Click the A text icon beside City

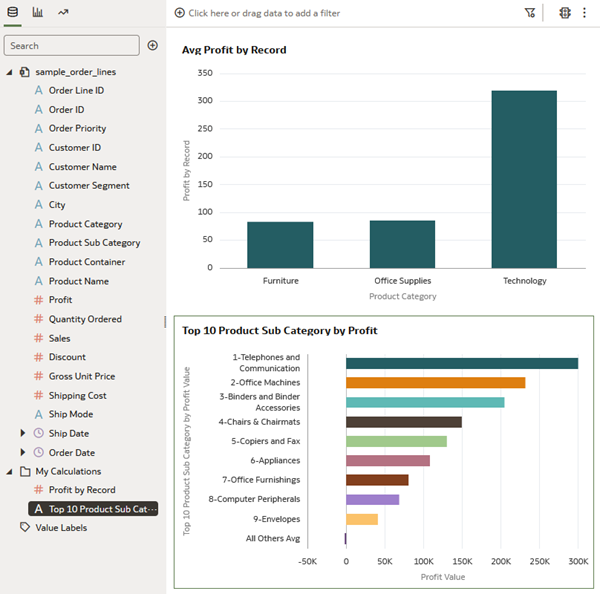39,205
